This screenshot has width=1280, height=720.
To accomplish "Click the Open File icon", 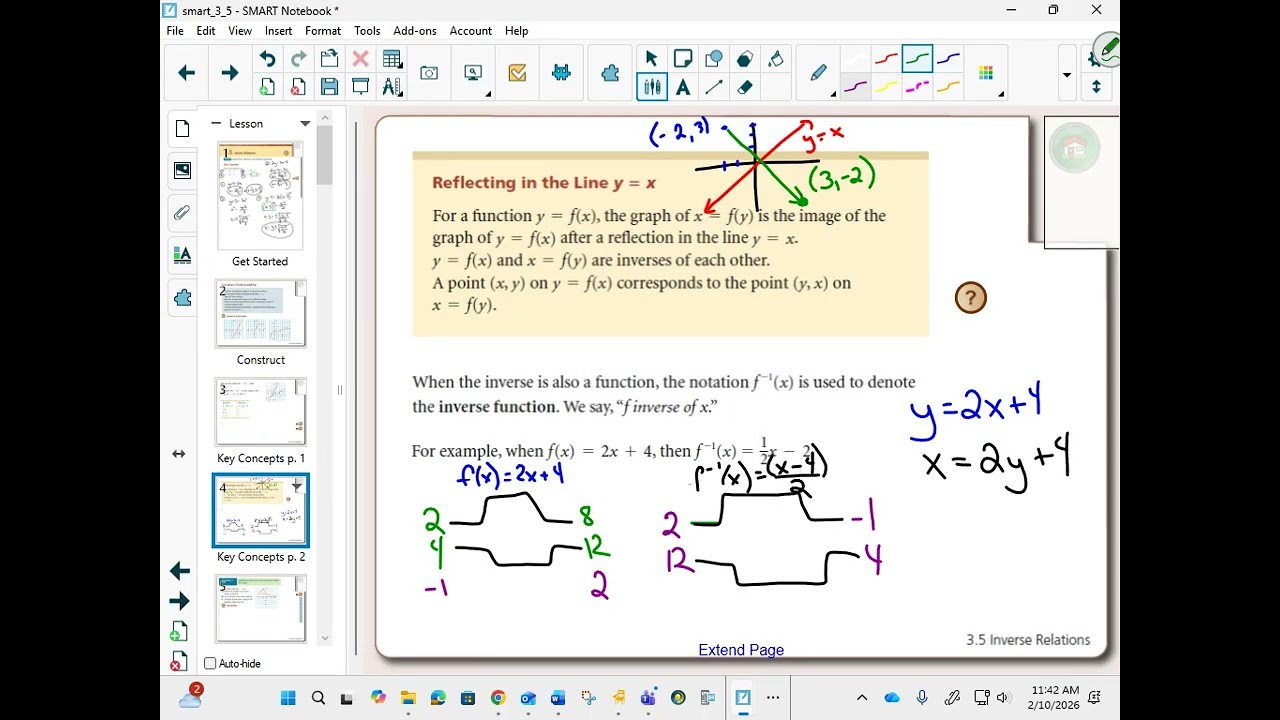I will tap(329, 59).
